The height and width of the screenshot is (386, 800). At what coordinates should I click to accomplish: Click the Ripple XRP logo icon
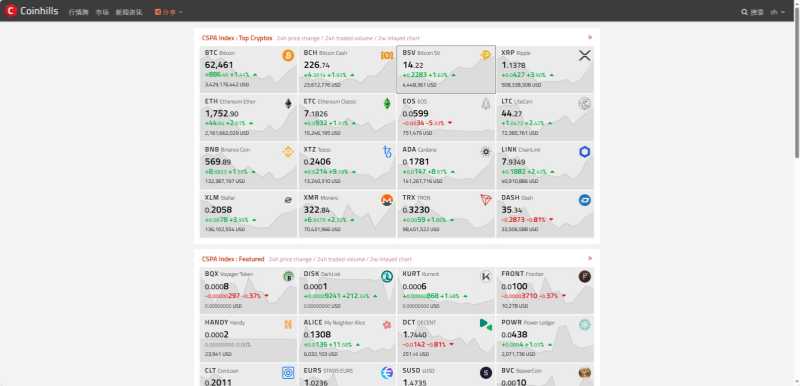coord(585,56)
